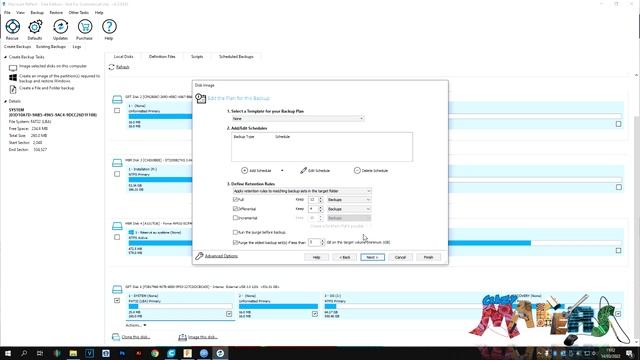Click the empty schedules list box
The height and width of the screenshot is (360, 640).
click(x=322, y=147)
